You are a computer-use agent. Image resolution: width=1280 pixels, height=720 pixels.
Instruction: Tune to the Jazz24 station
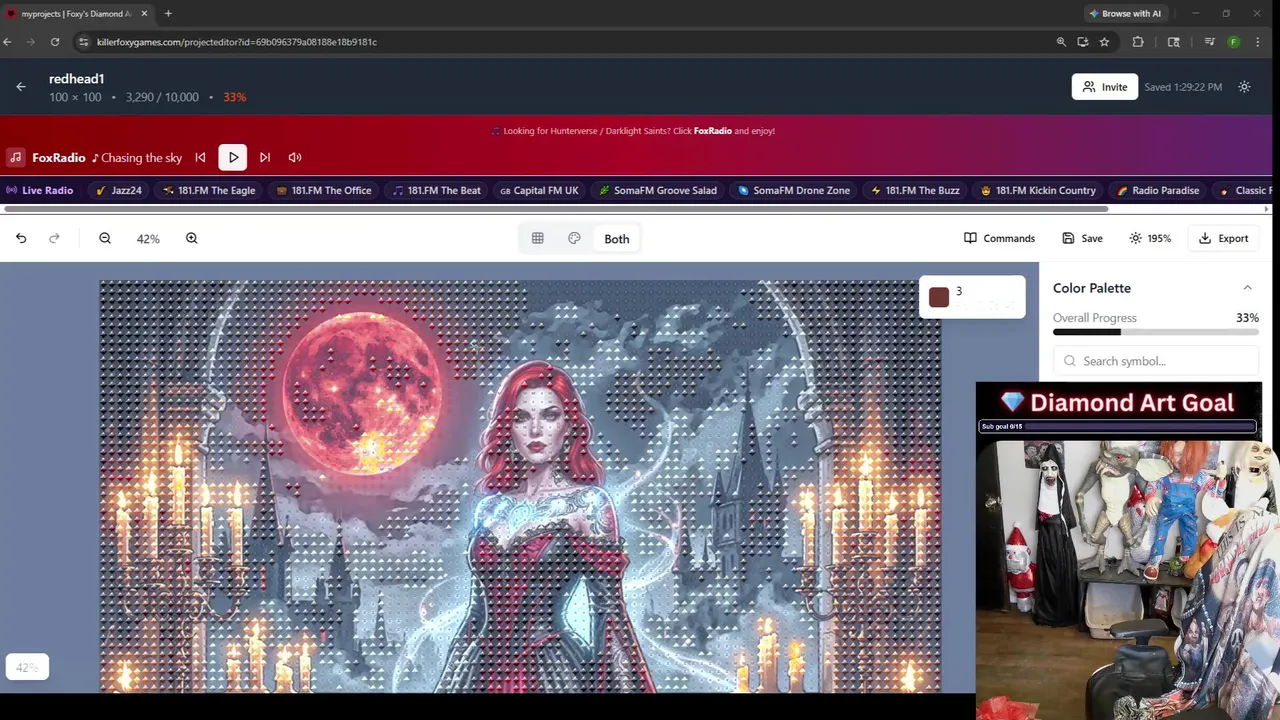tap(119, 190)
